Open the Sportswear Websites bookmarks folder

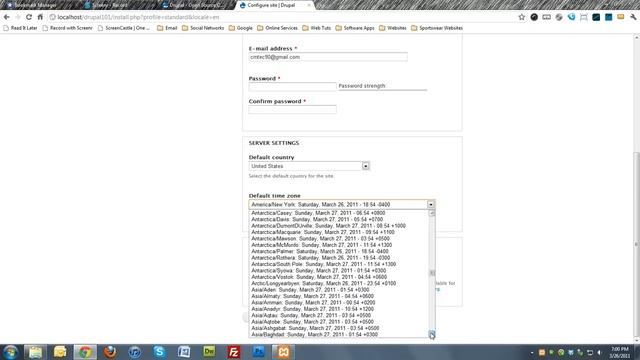(437, 28)
